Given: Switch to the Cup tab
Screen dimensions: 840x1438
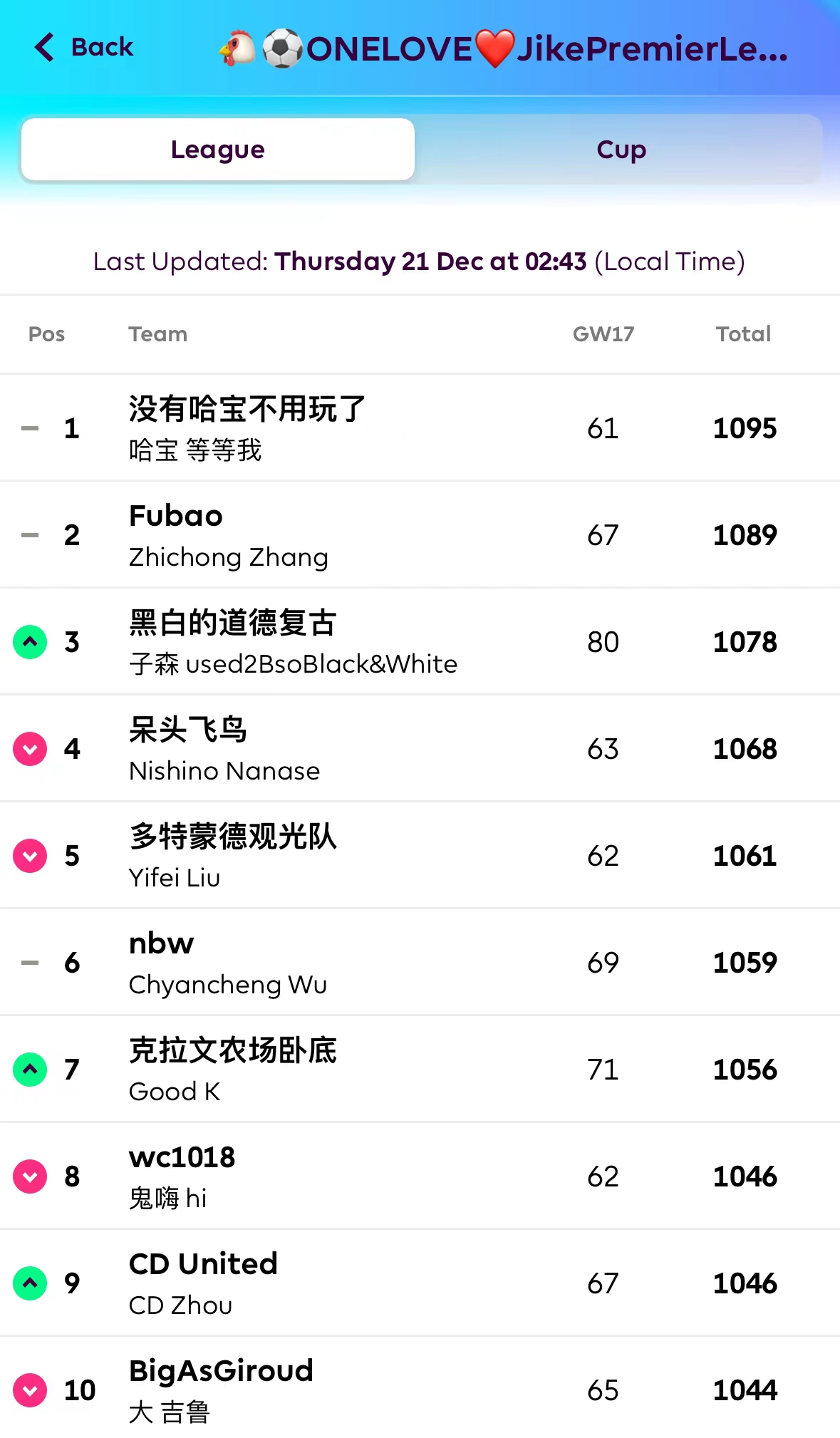Looking at the screenshot, I should tap(621, 150).
